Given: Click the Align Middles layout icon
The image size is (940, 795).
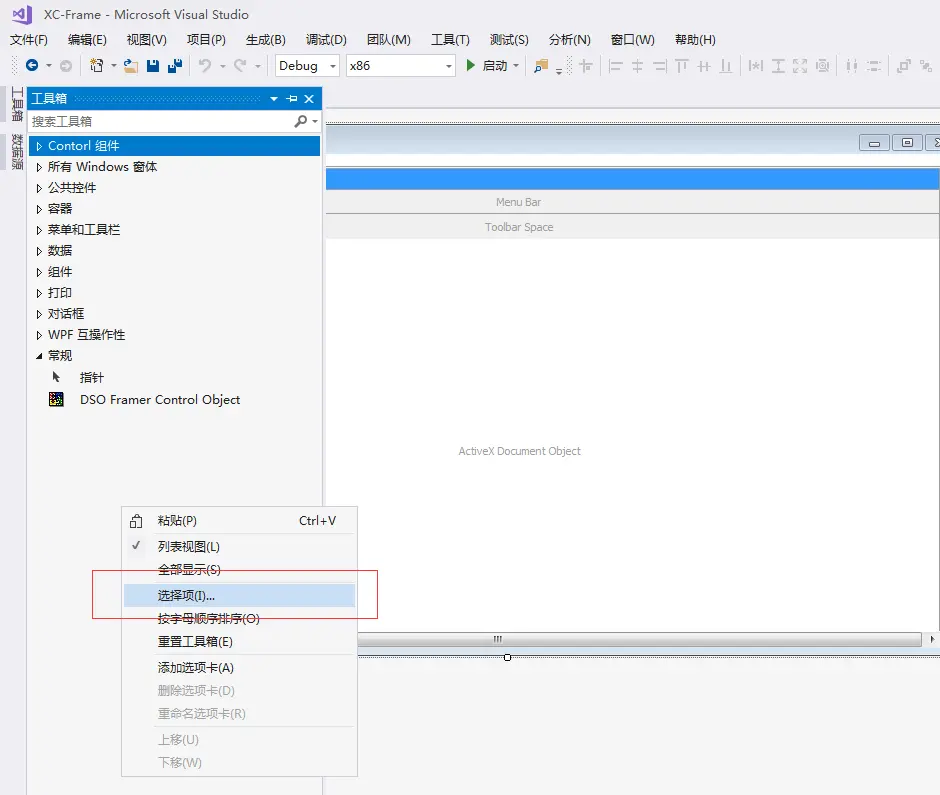Looking at the screenshot, I should [x=704, y=66].
